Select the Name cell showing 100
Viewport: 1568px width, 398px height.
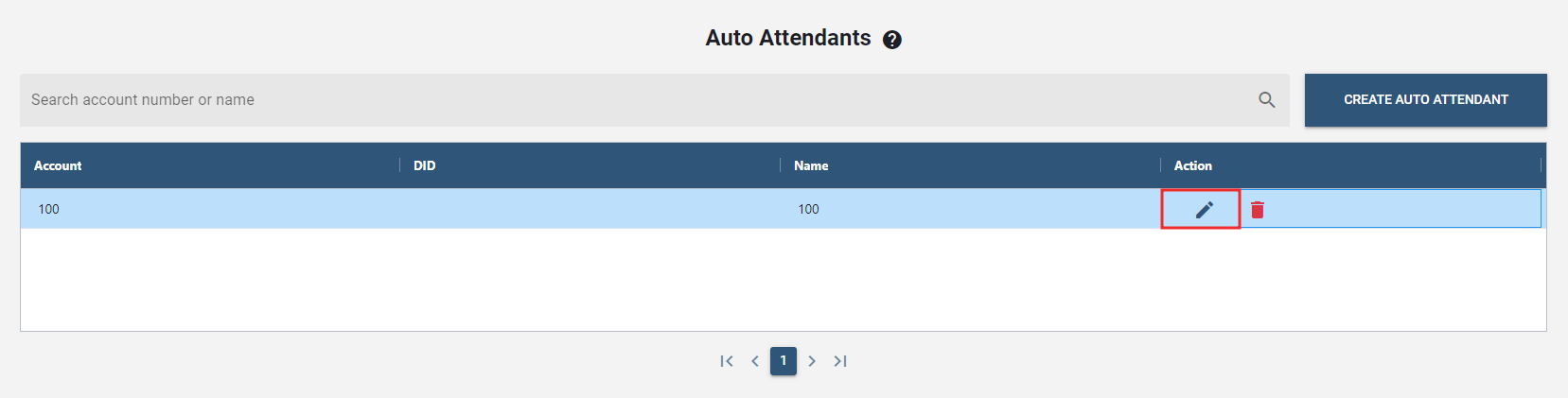[808, 209]
